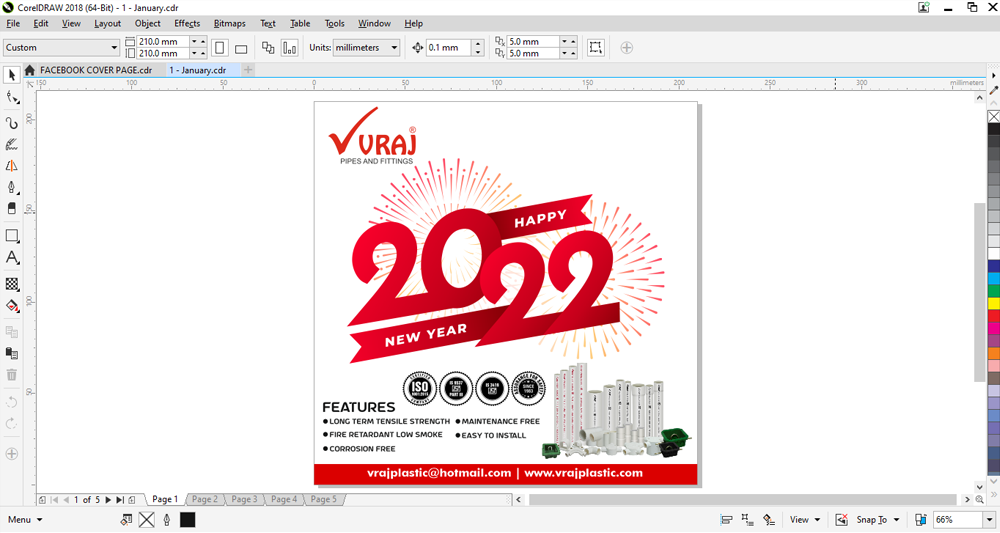Viewport: 1000px width, 533px height.
Task: Click the status bar object snapping icon
Action: pyautogui.click(x=747, y=520)
